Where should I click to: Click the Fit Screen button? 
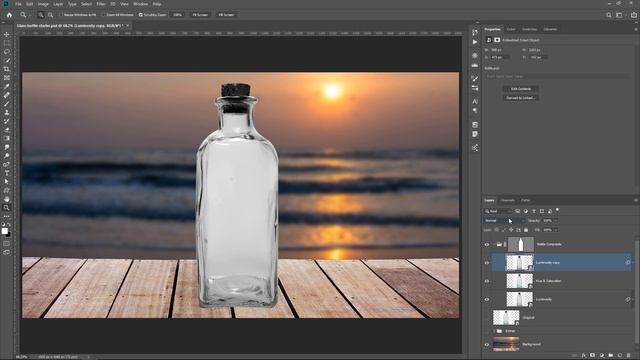(200, 15)
